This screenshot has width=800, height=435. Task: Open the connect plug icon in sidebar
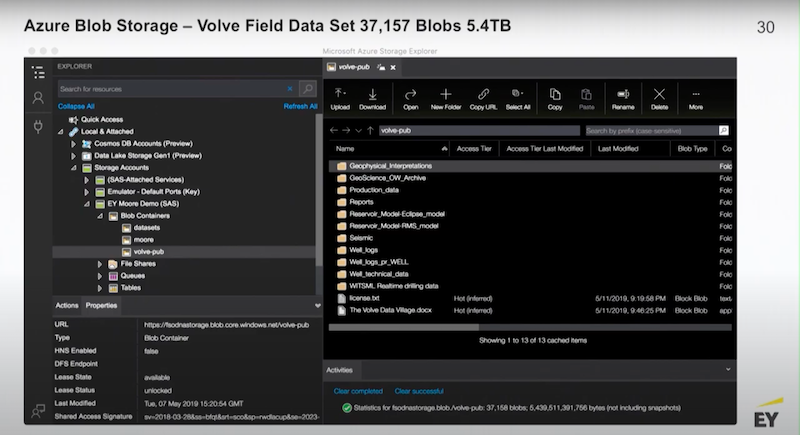click(x=38, y=126)
